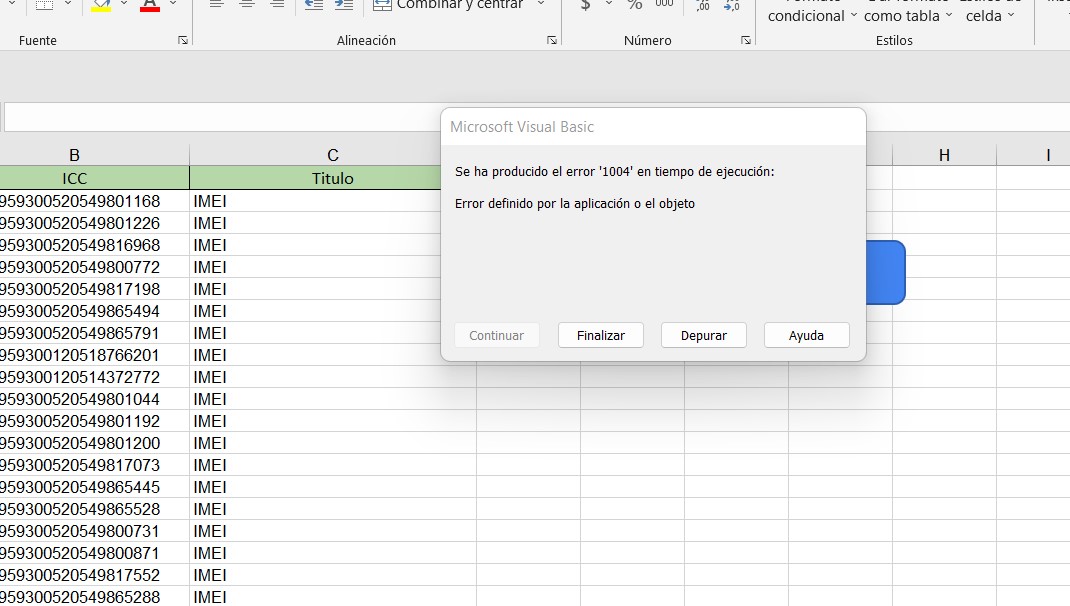The width and height of the screenshot is (1070, 606).
Task: Expand the font color dropdown arrow
Action: pos(173,3)
